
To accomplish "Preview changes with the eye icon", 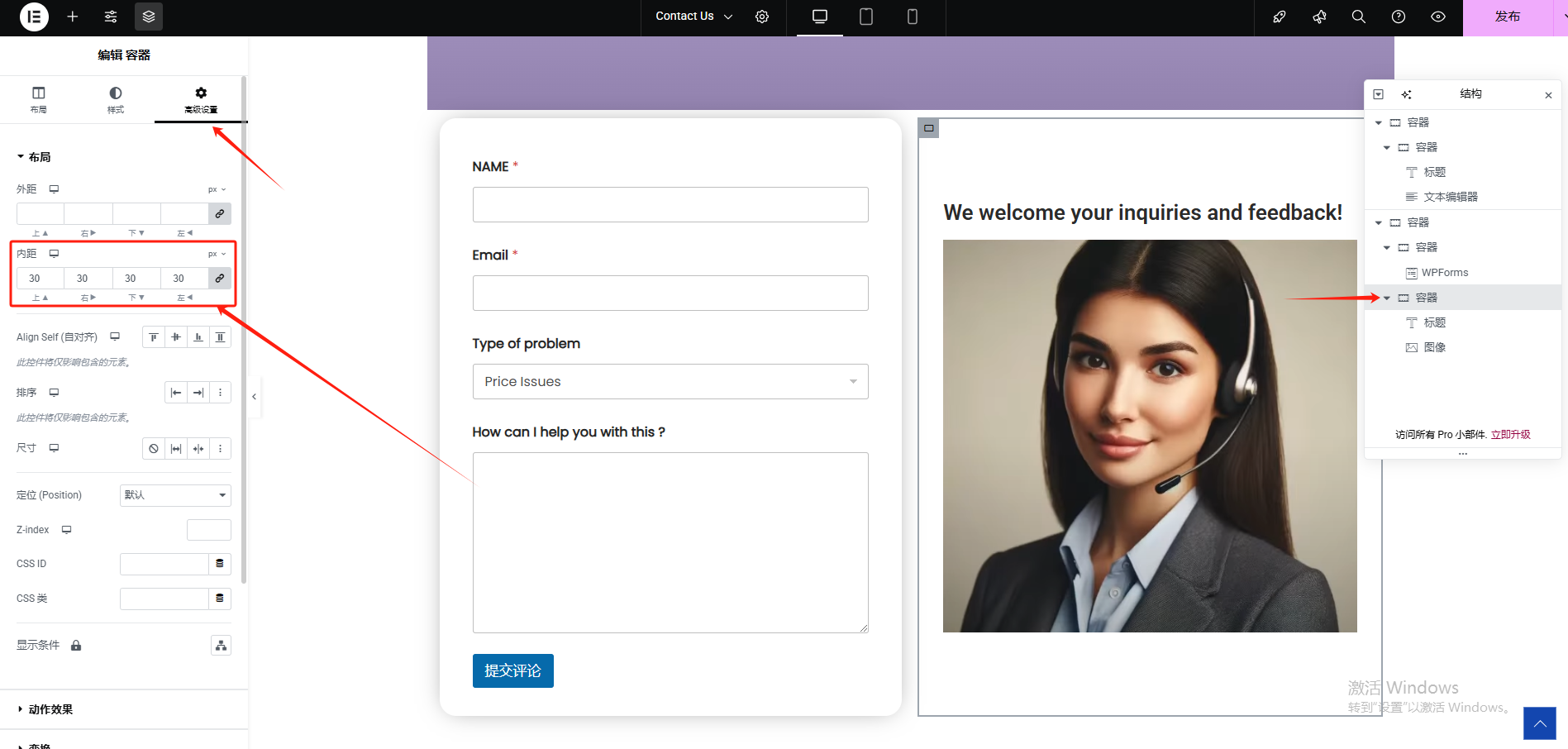I will 1437,17.
